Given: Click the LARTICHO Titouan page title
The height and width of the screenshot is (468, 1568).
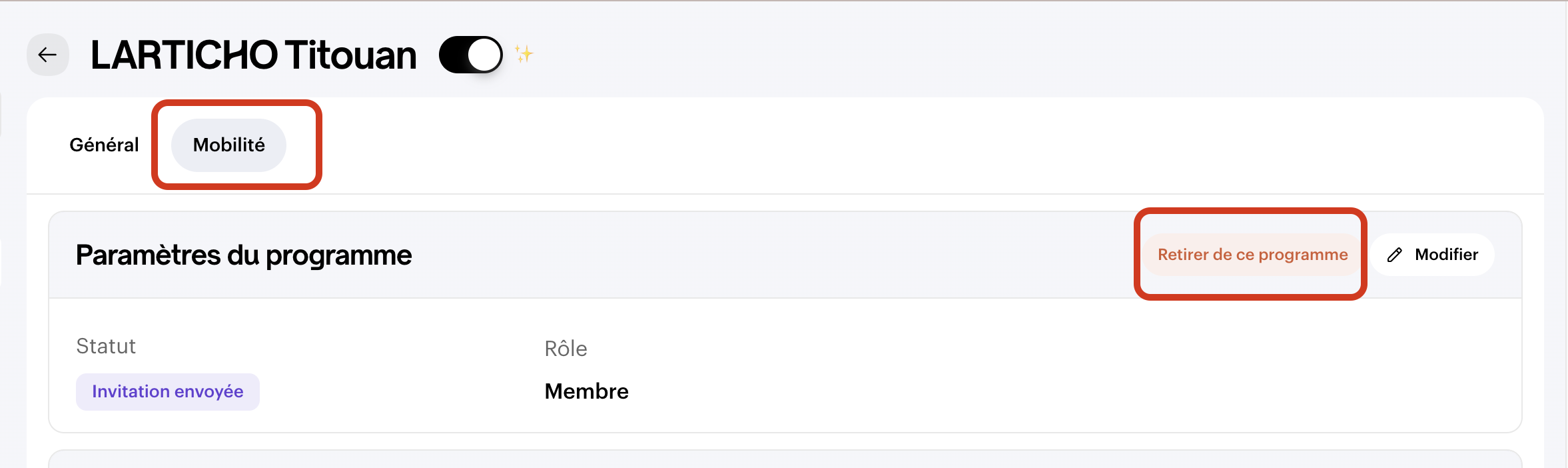Looking at the screenshot, I should 253,55.
